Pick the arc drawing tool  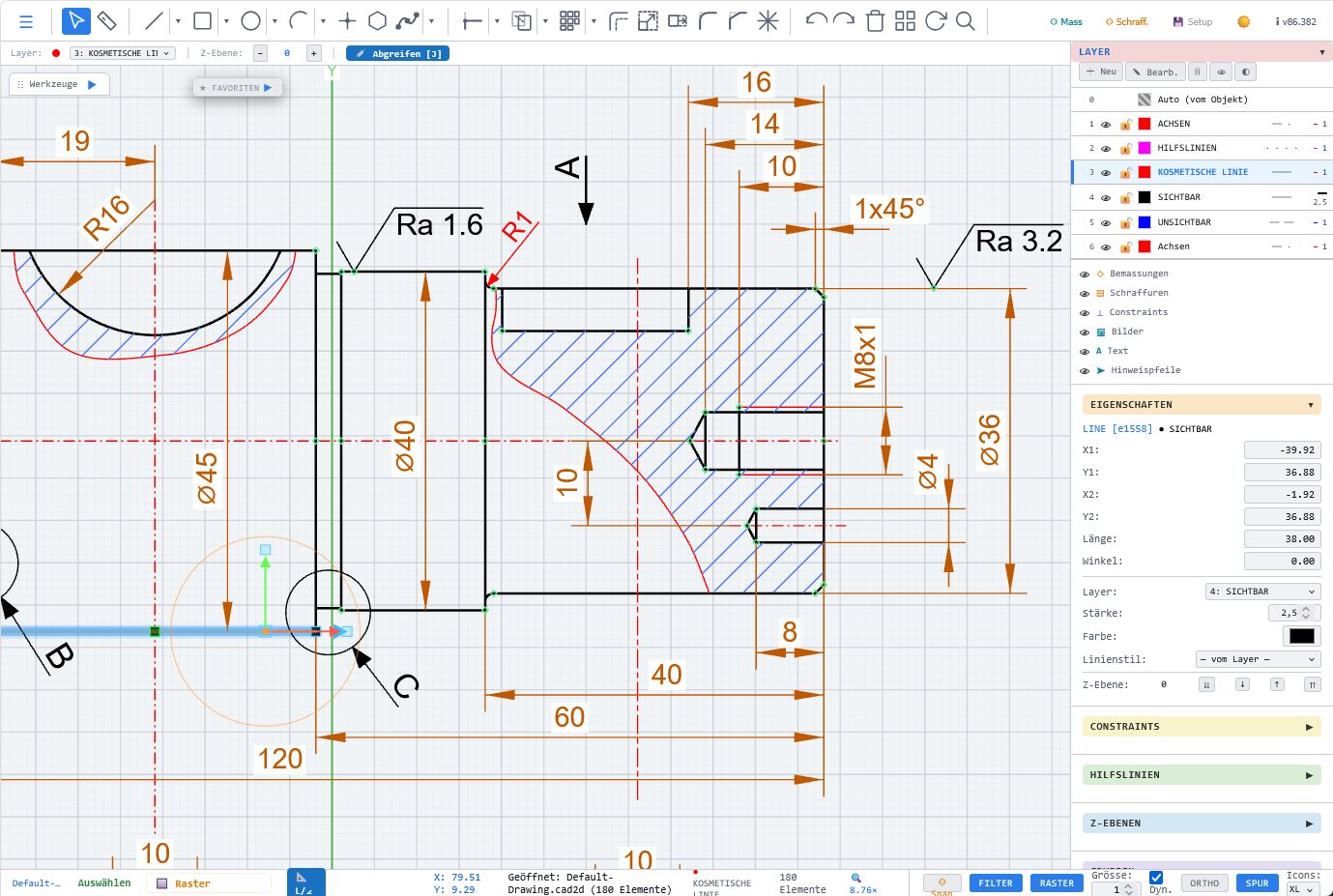pos(299,21)
